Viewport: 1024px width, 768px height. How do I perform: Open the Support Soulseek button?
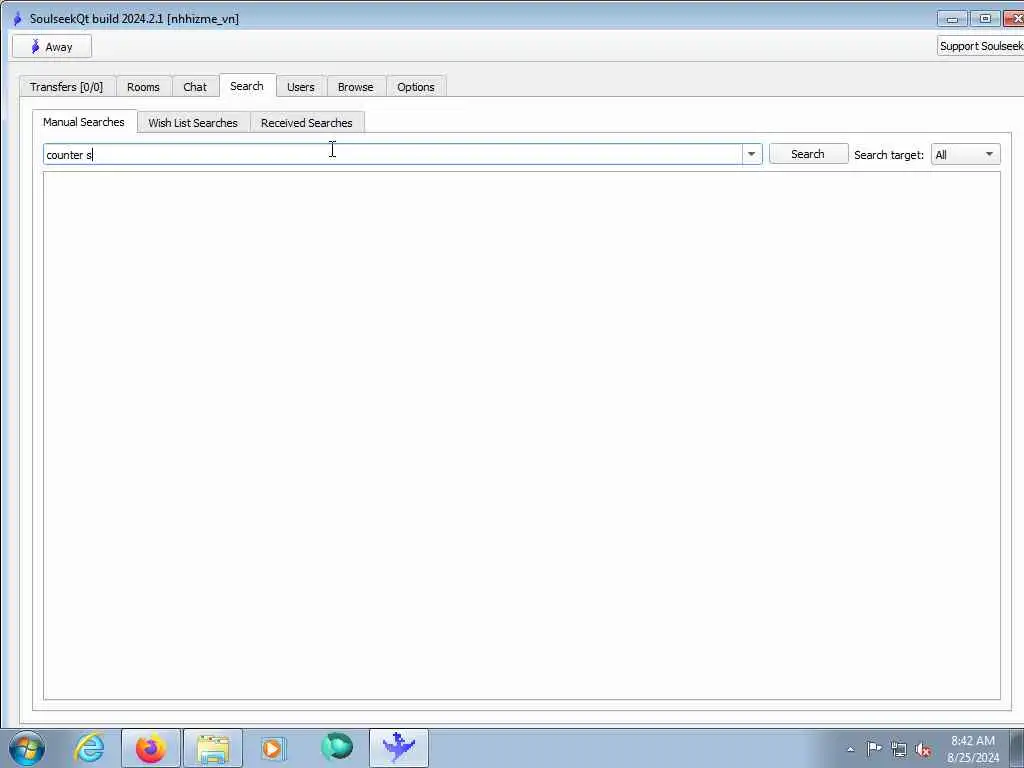(980, 46)
